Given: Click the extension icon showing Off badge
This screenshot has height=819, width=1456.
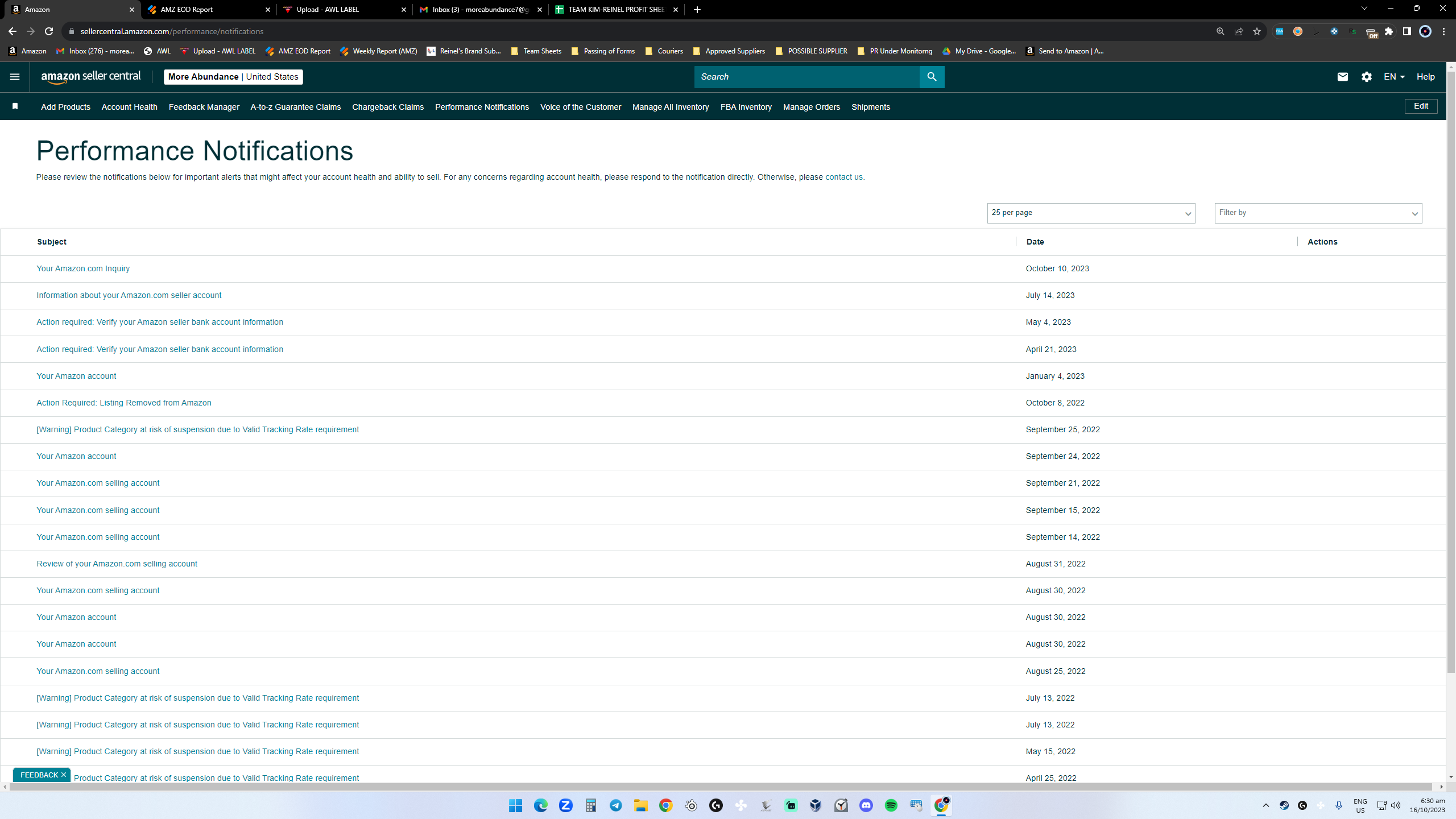Looking at the screenshot, I should click(1371, 32).
